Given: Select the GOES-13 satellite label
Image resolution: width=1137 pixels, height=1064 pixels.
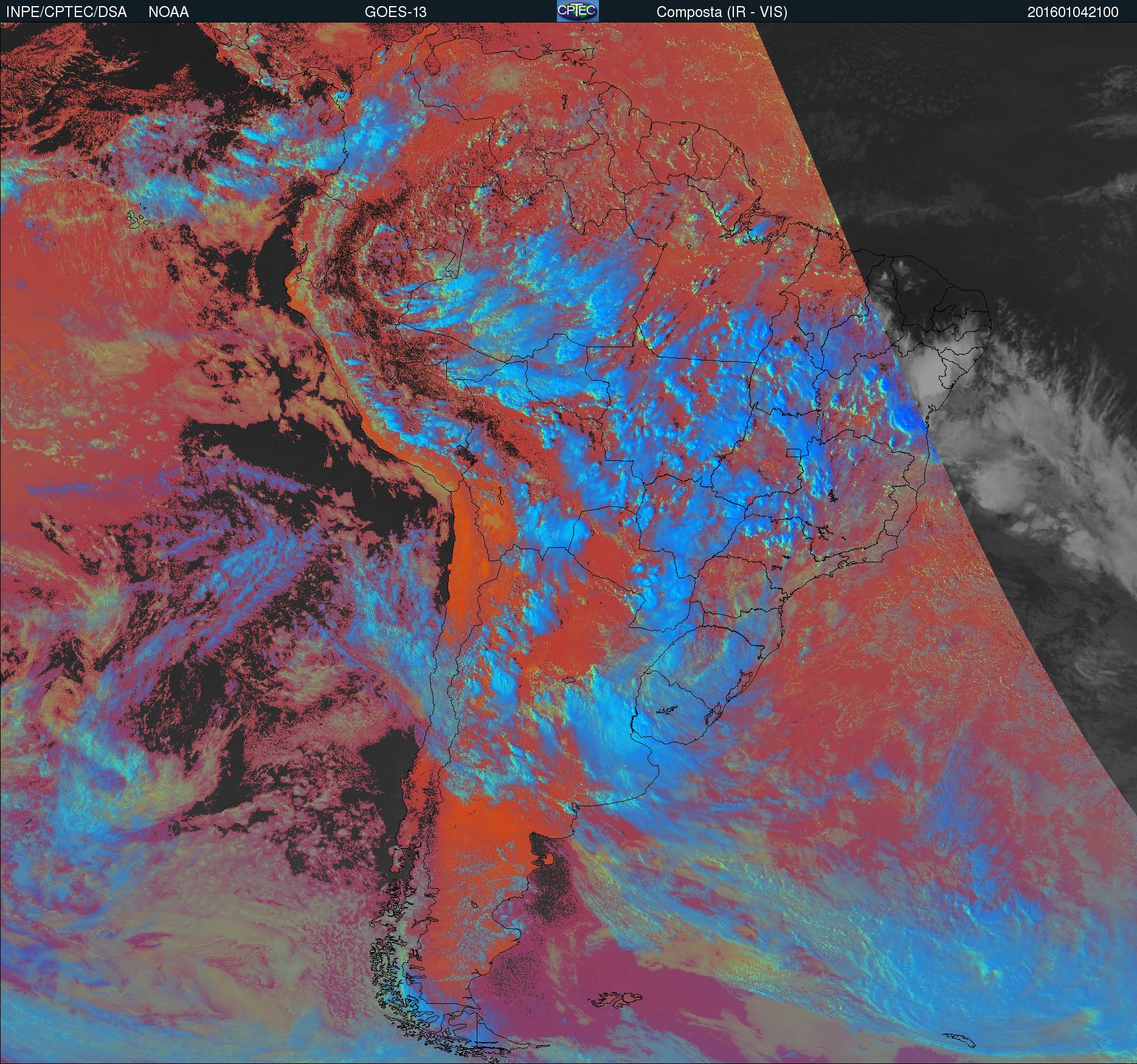Looking at the screenshot, I should pos(395,12).
